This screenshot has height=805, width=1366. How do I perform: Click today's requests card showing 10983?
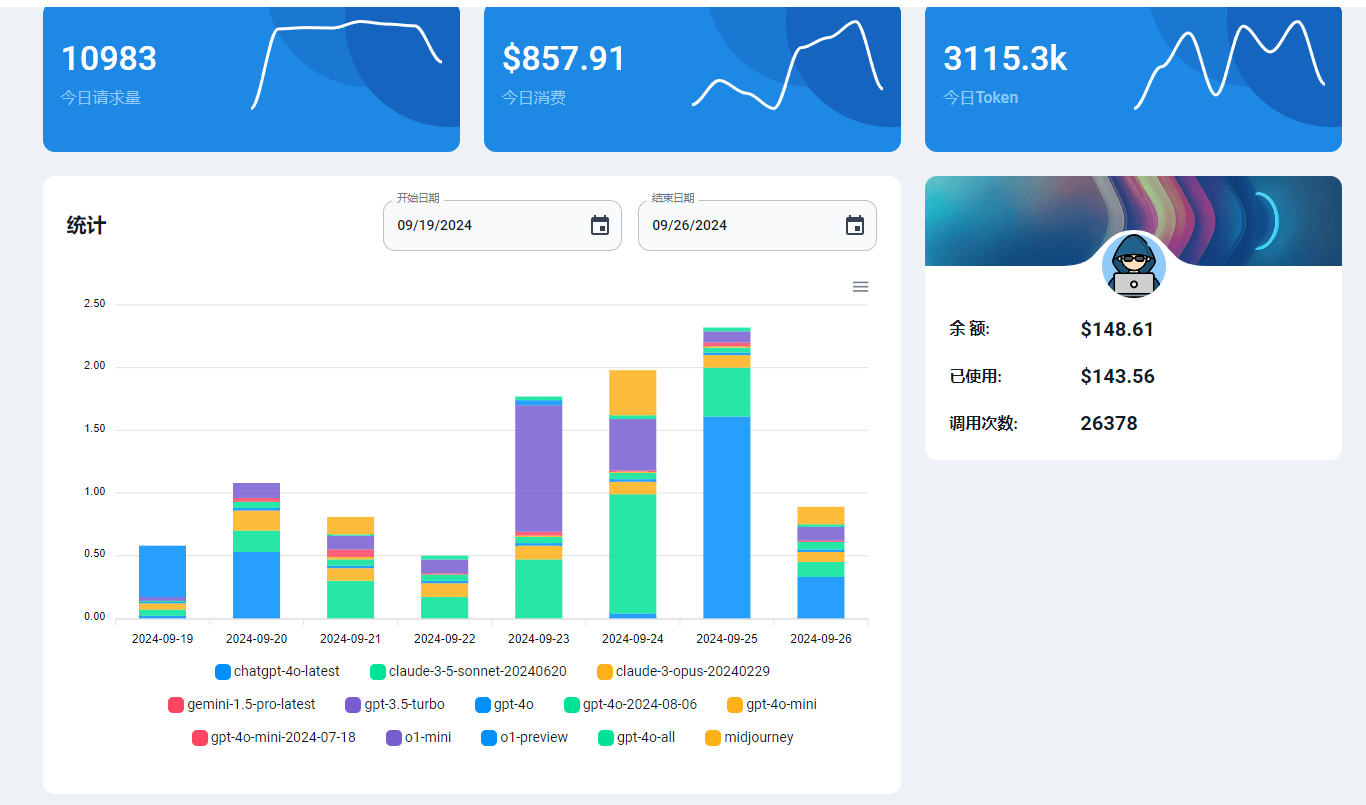pyautogui.click(x=251, y=78)
